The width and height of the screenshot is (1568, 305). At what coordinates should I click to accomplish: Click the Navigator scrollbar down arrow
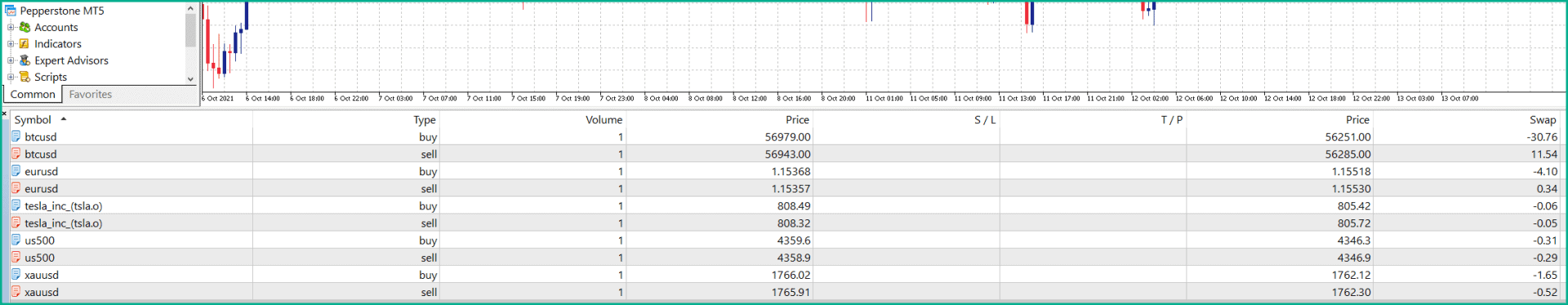[190, 79]
